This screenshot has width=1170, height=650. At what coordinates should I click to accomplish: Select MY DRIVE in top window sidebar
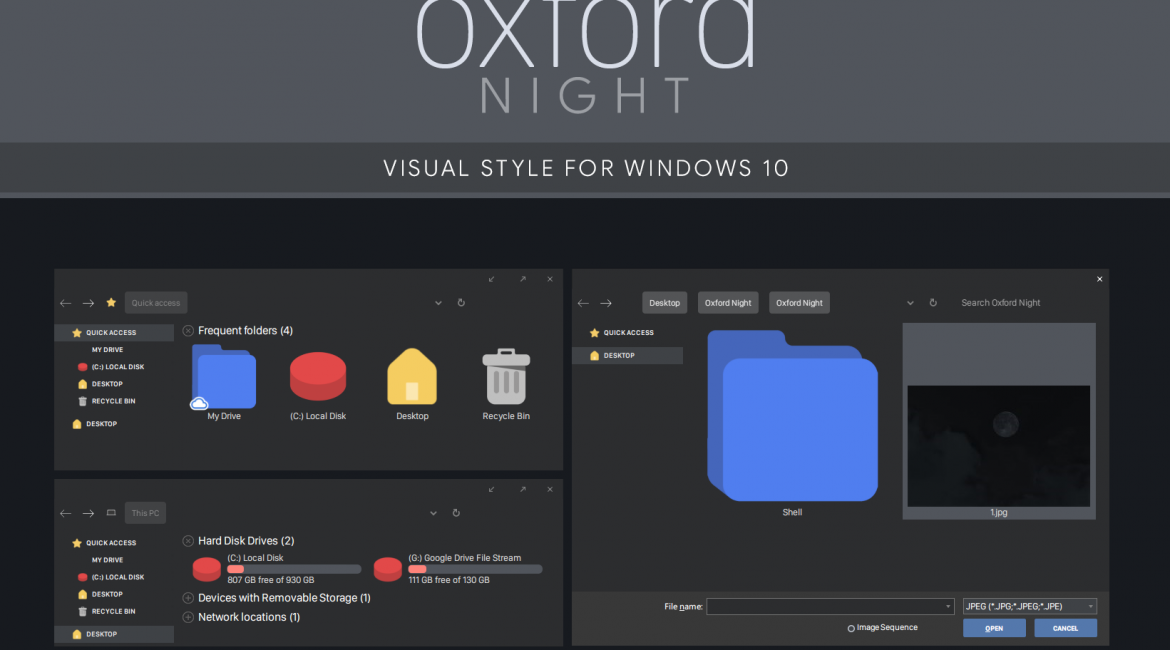point(107,350)
